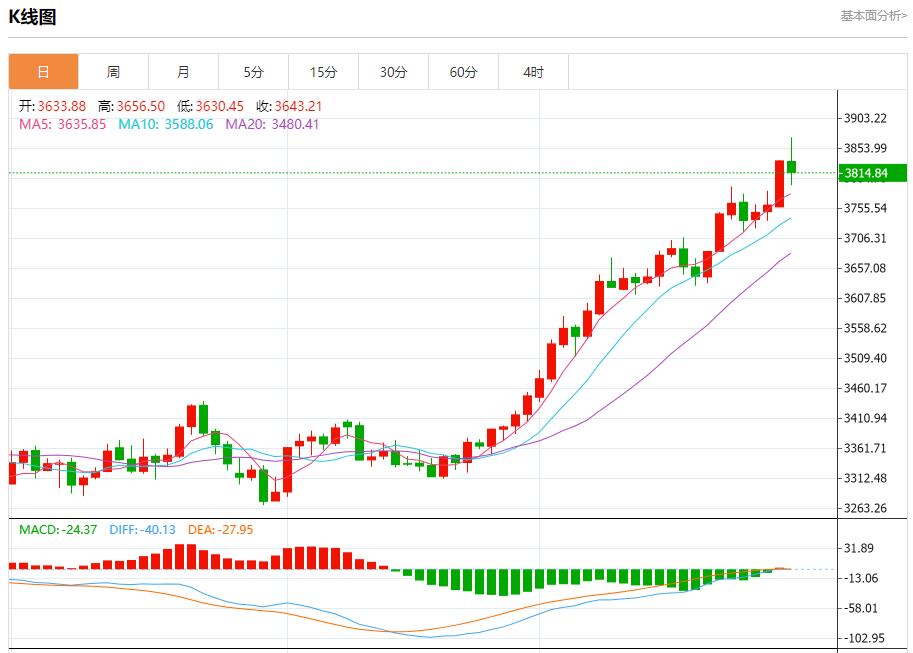913x653 pixels.
Task: Click the highlighted 日 (daily) tab
Action: pyautogui.click(x=43, y=71)
